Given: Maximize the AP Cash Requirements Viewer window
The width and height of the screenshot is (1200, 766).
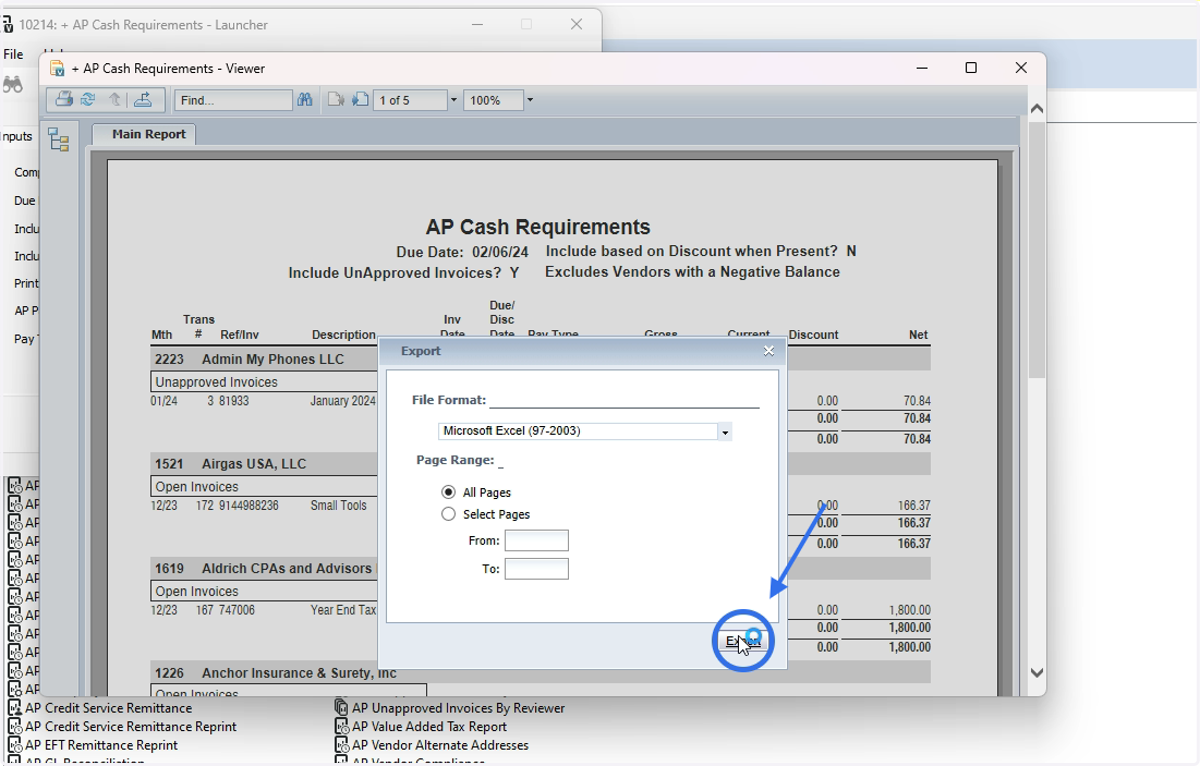Looking at the screenshot, I should pos(970,68).
